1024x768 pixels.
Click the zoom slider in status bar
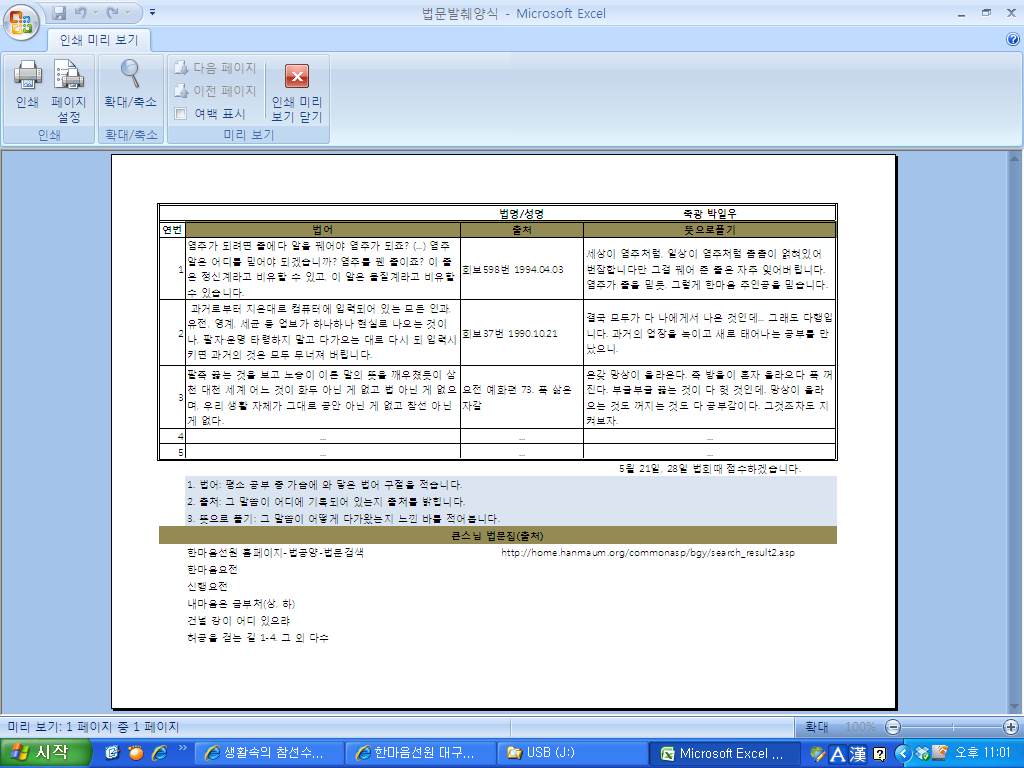(952, 727)
